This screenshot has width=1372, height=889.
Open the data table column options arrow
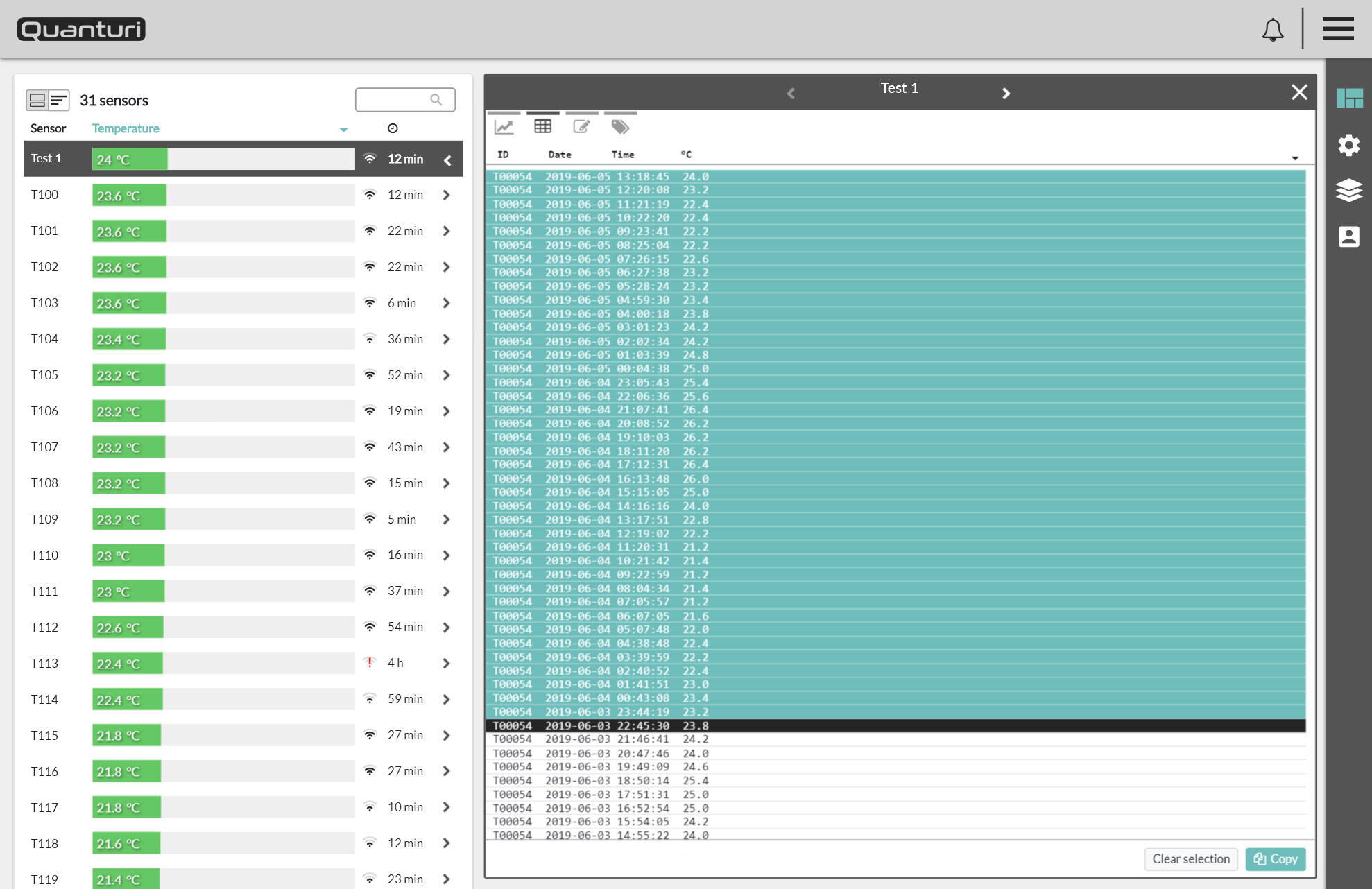(x=1295, y=158)
